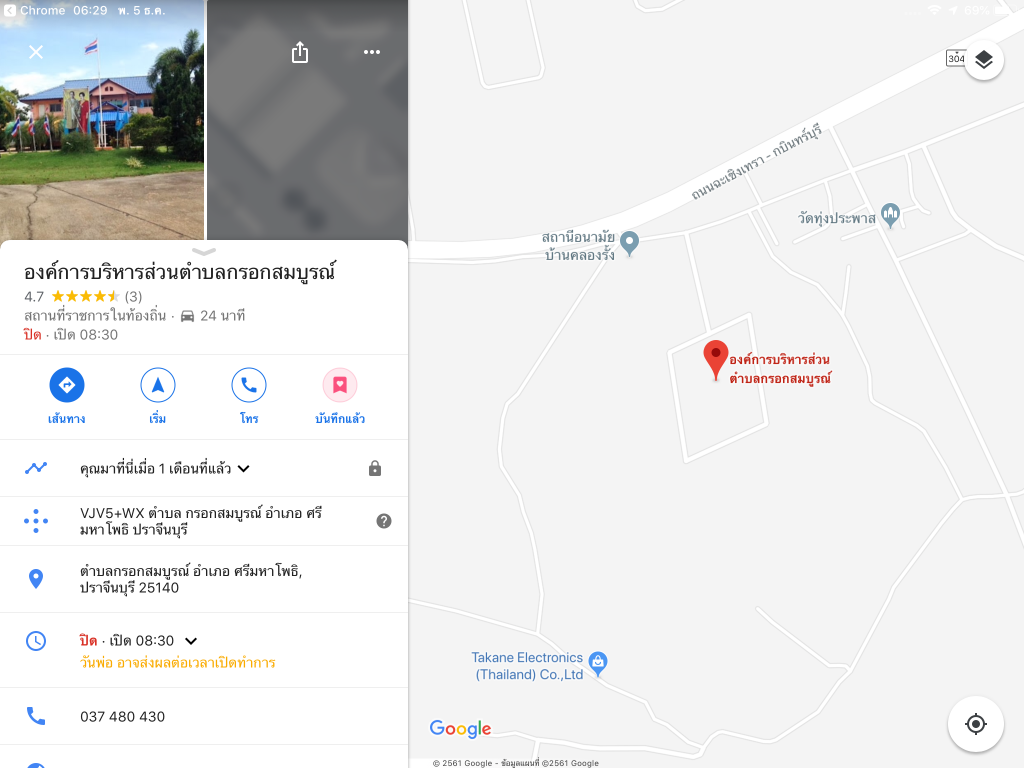Image resolution: width=1024 pixels, height=768 pixels.
Task: Click the plus code help question mark
Action: point(384,520)
